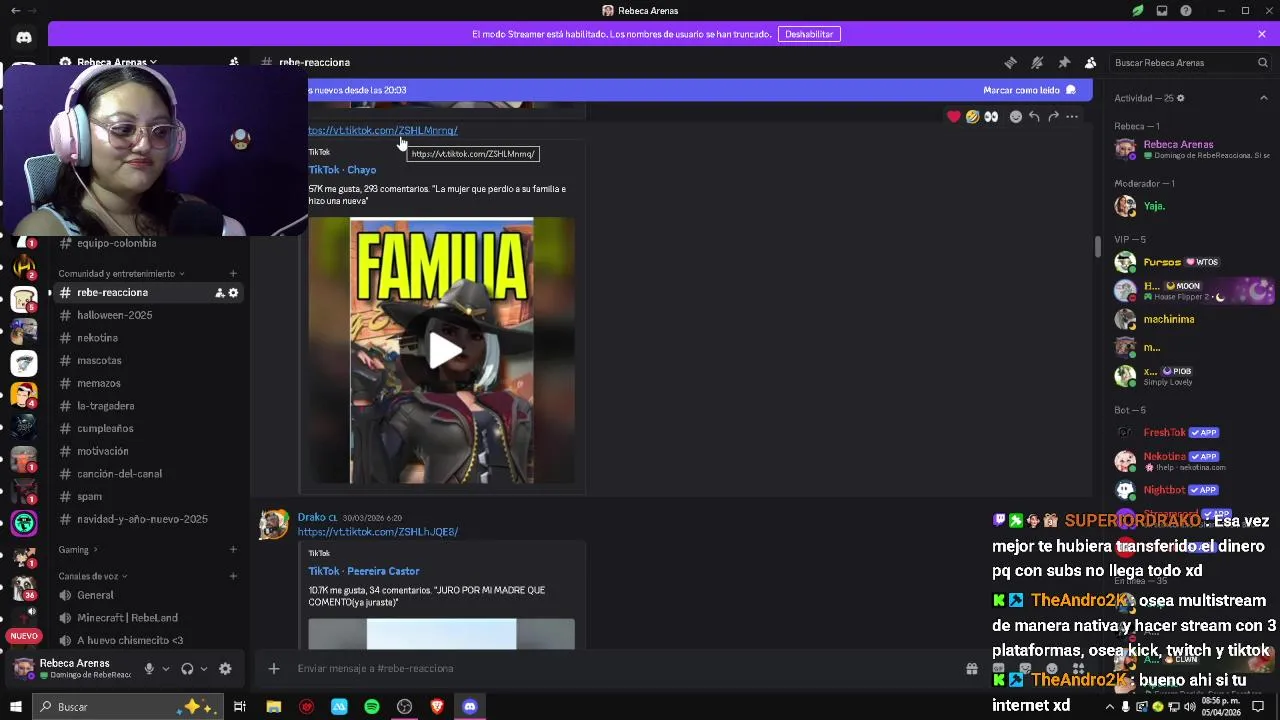Open the Discord inbox icon in title bar

1162,11
